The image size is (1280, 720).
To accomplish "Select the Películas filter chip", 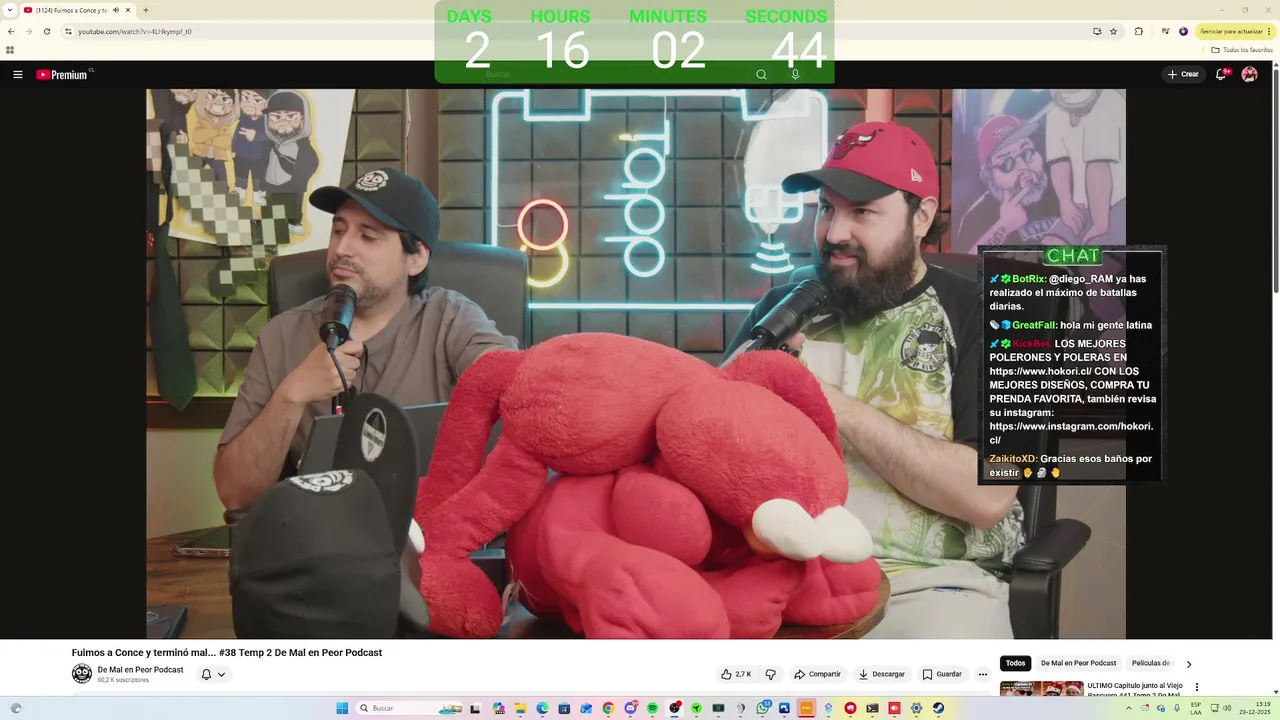I will tap(1150, 663).
